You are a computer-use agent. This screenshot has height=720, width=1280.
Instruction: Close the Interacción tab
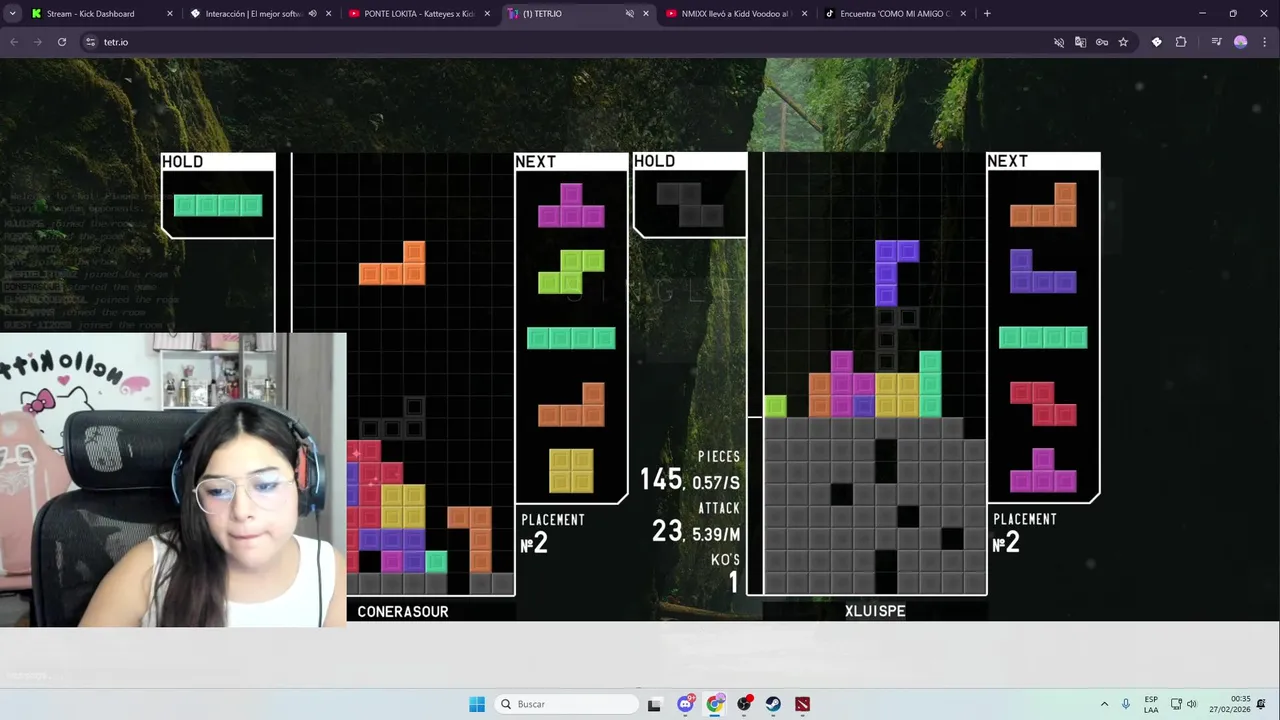tap(328, 14)
